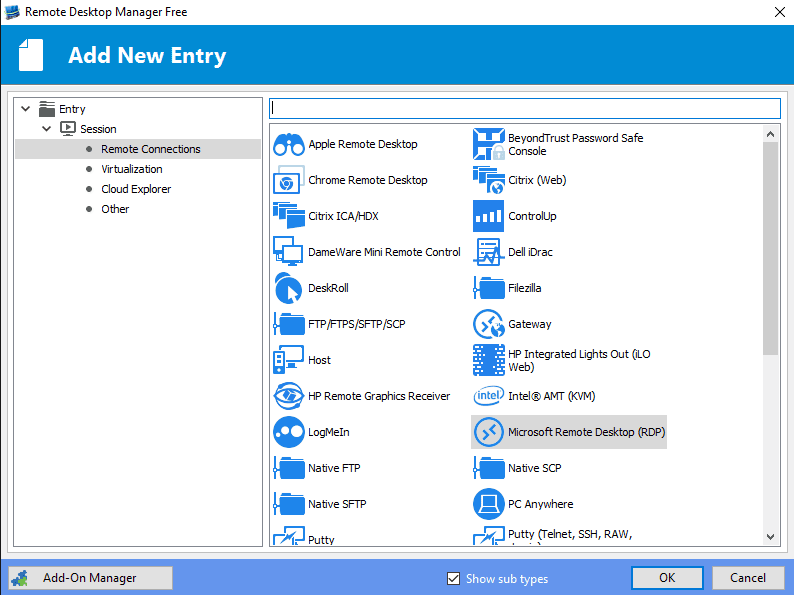Select the Dell iDrac label

(530, 252)
